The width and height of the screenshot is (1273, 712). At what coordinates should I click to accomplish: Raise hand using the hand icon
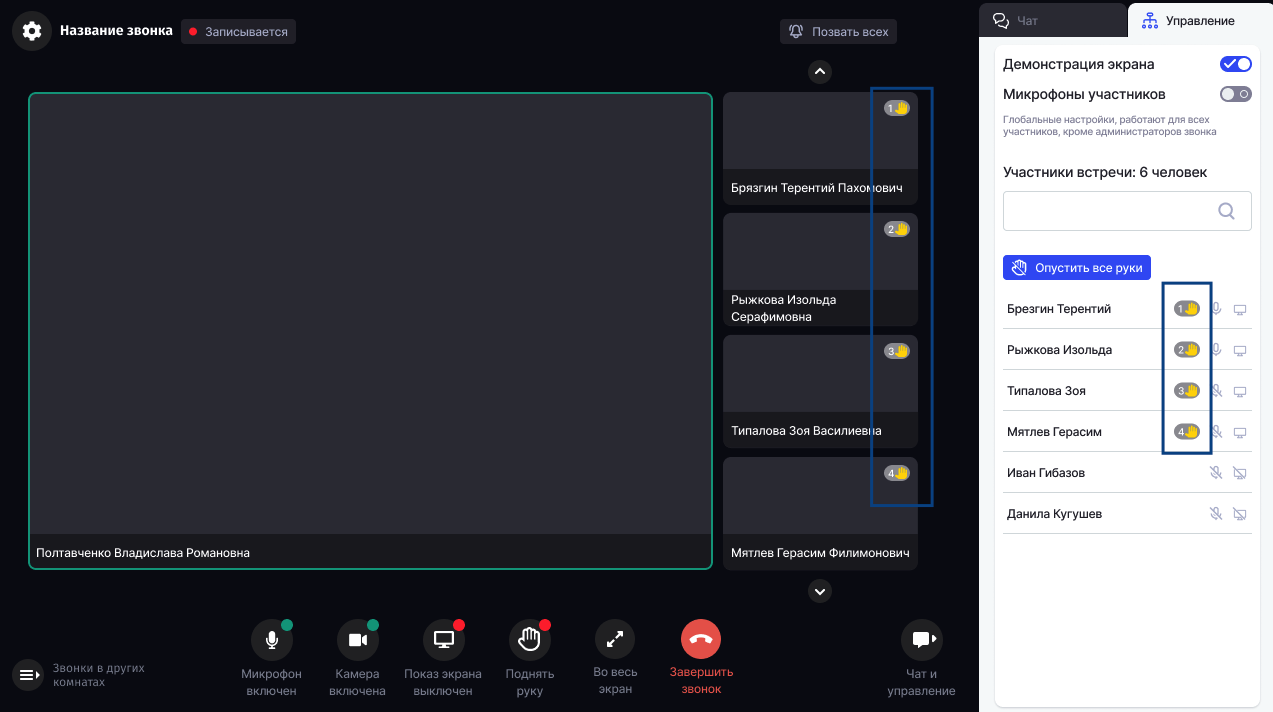point(529,640)
